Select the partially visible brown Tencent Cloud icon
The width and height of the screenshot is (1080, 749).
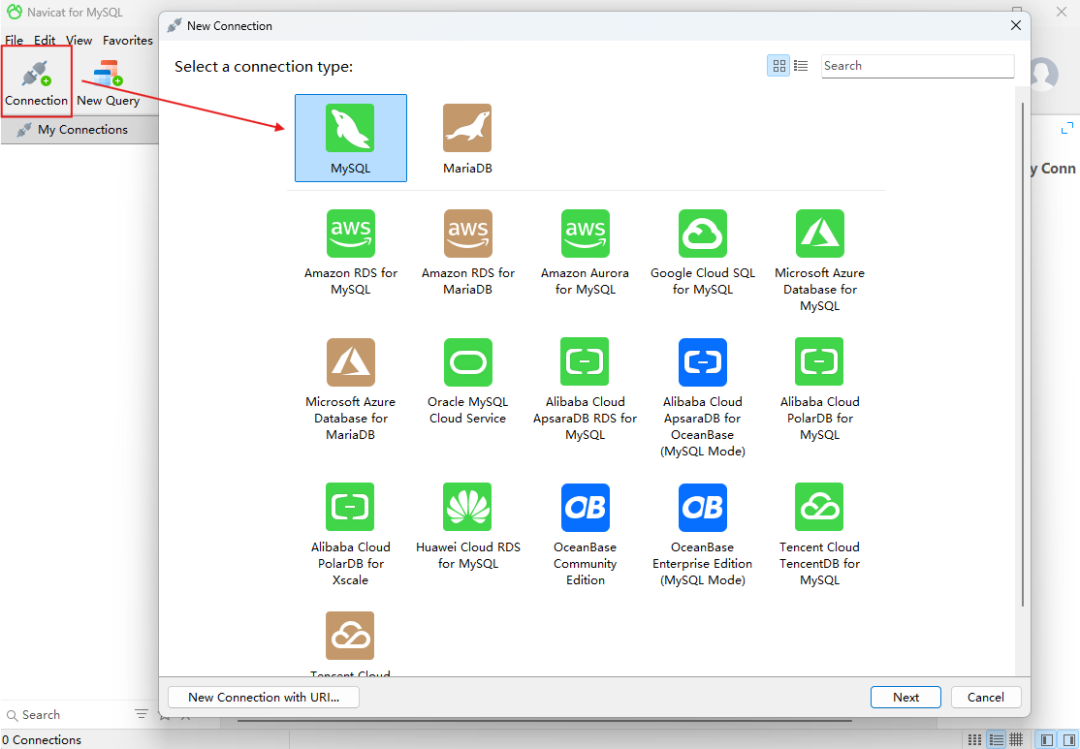tap(351, 636)
